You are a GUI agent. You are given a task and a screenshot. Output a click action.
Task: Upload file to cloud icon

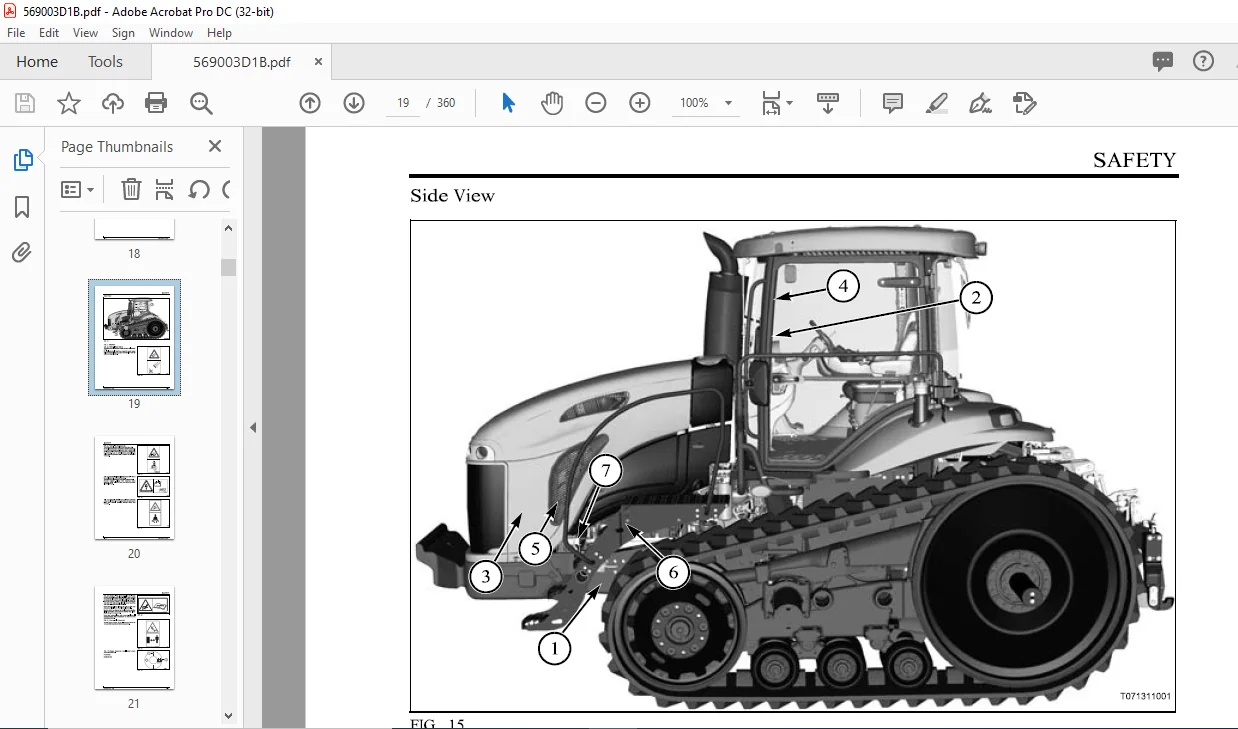coord(113,103)
